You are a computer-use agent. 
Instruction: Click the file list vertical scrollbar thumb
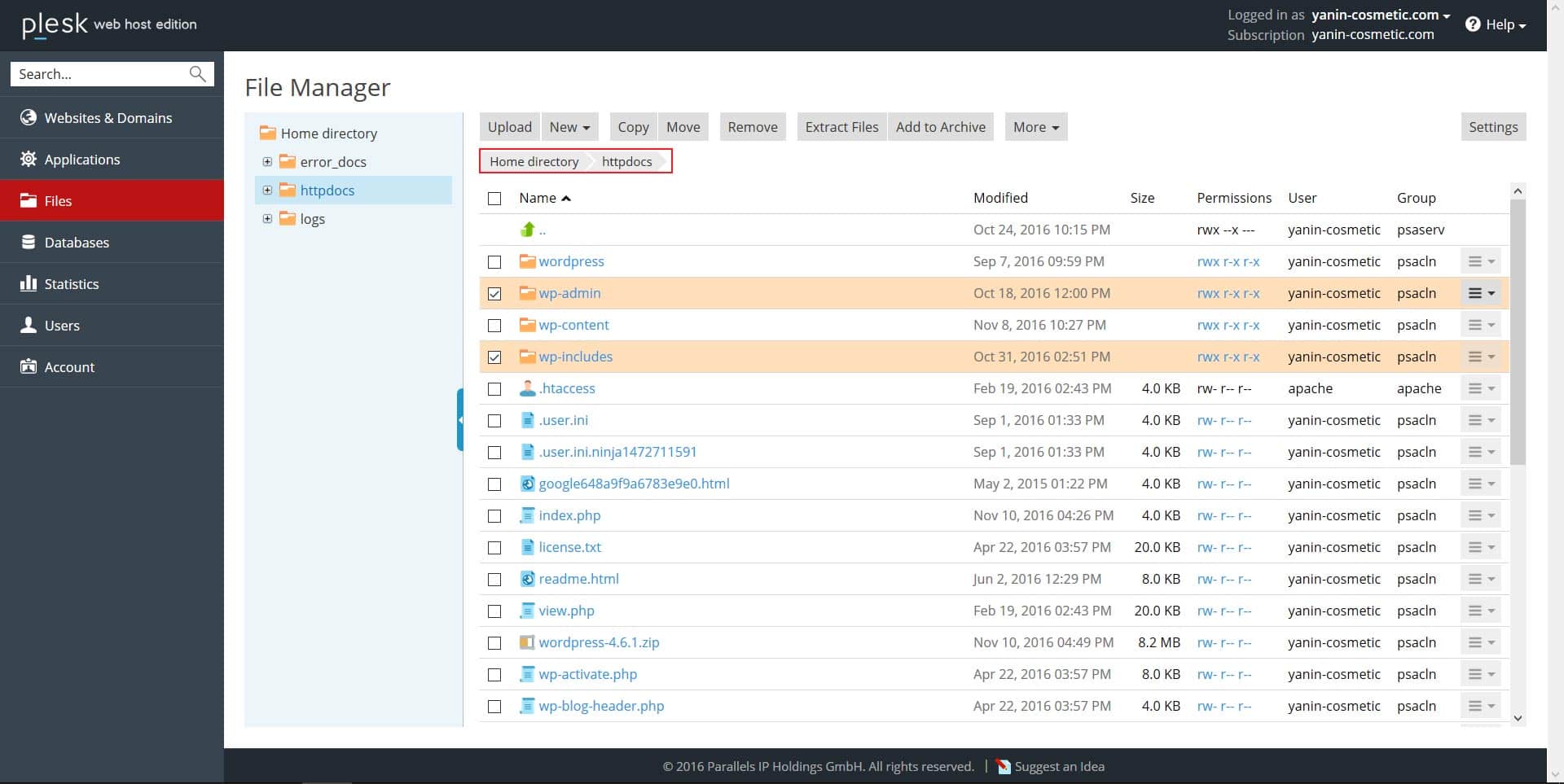1517,332
